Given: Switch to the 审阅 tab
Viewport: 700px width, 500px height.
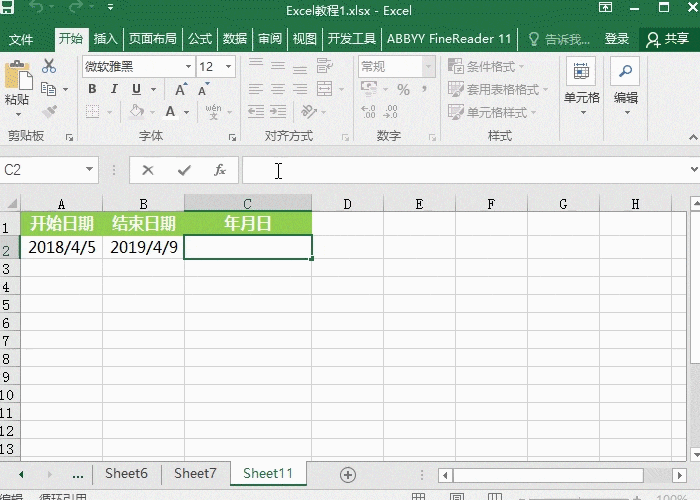Looking at the screenshot, I should [270, 39].
